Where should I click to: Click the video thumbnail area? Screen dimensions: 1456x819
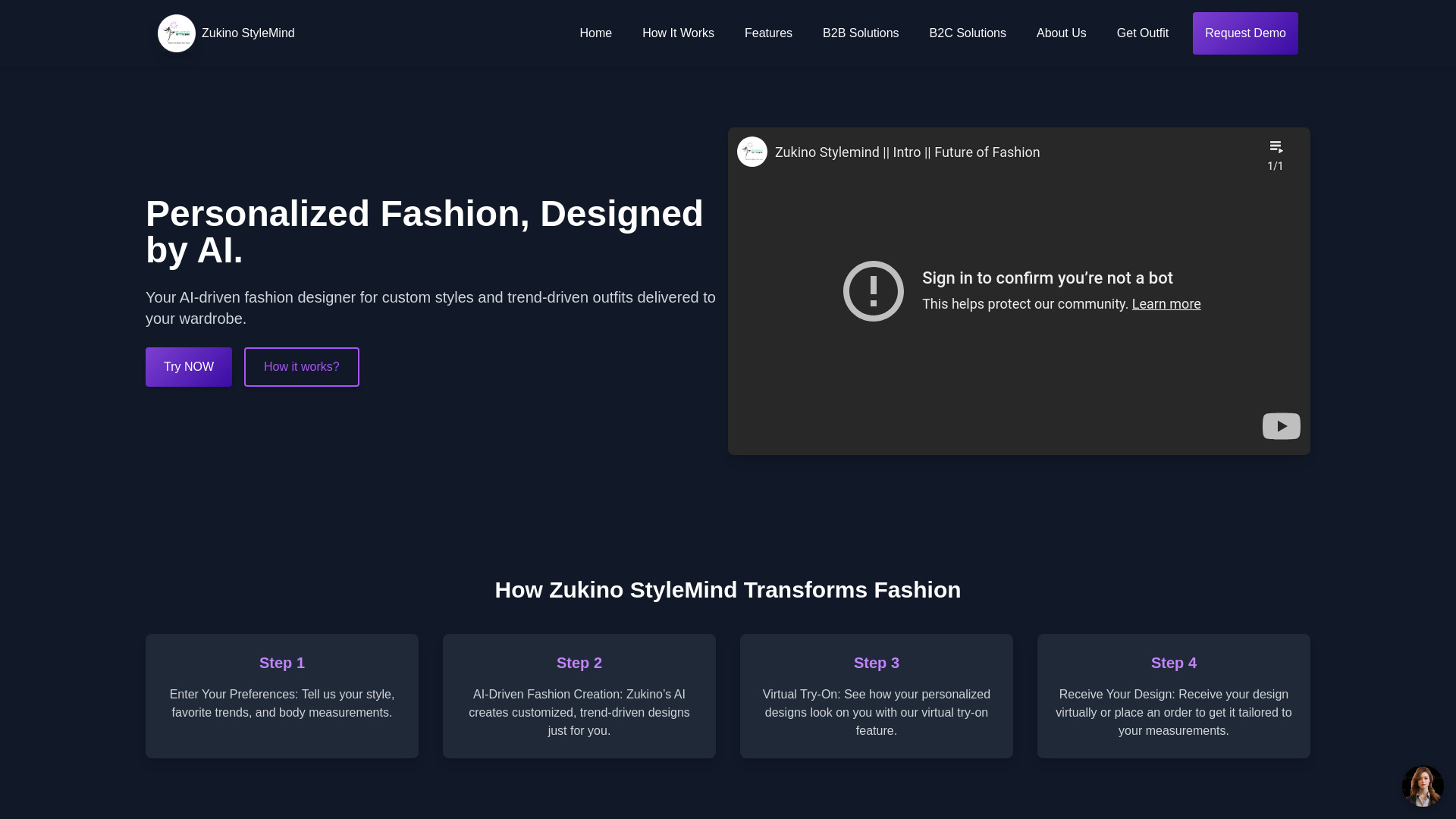point(1019,291)
